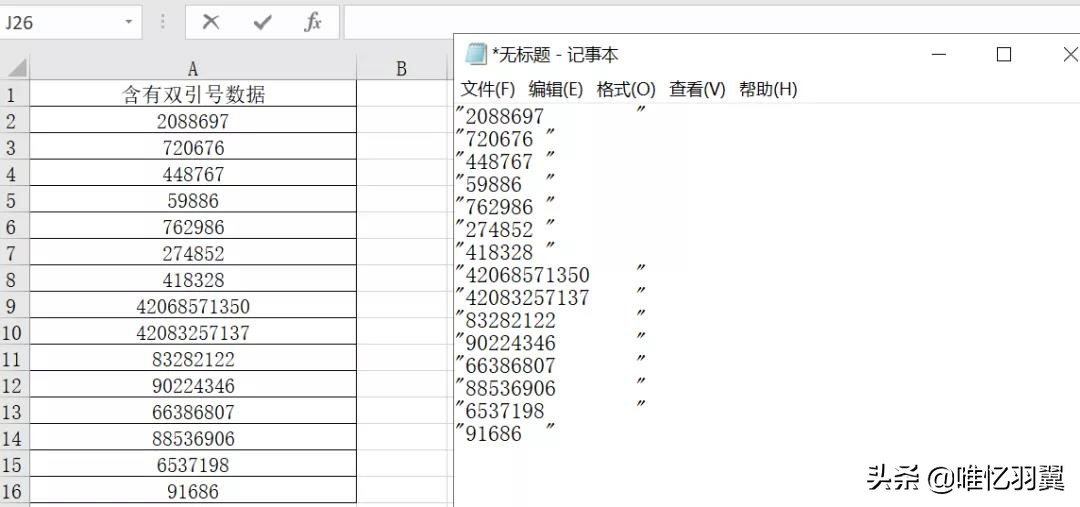Screen dimensions: 1080x507
Task: Click the Excel formula bar input area
Action: click(x=712, y=23)
